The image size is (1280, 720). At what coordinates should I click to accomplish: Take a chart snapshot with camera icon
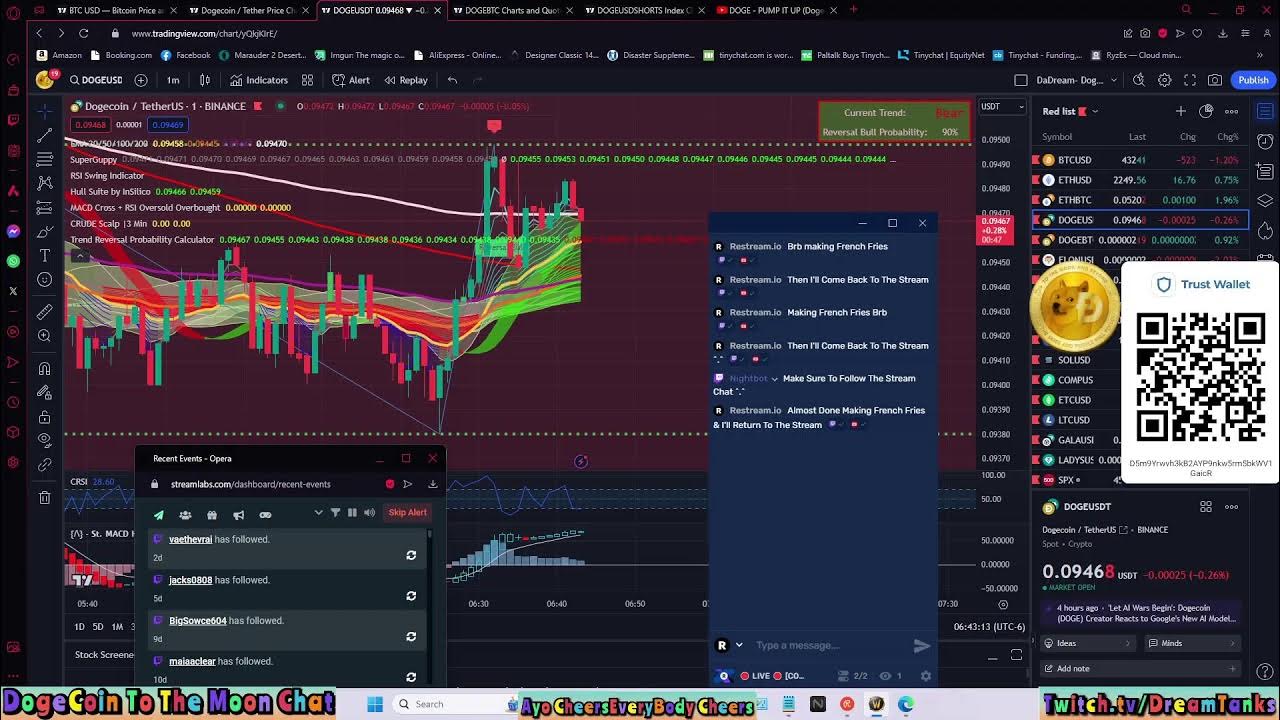tap(1214, 80)
